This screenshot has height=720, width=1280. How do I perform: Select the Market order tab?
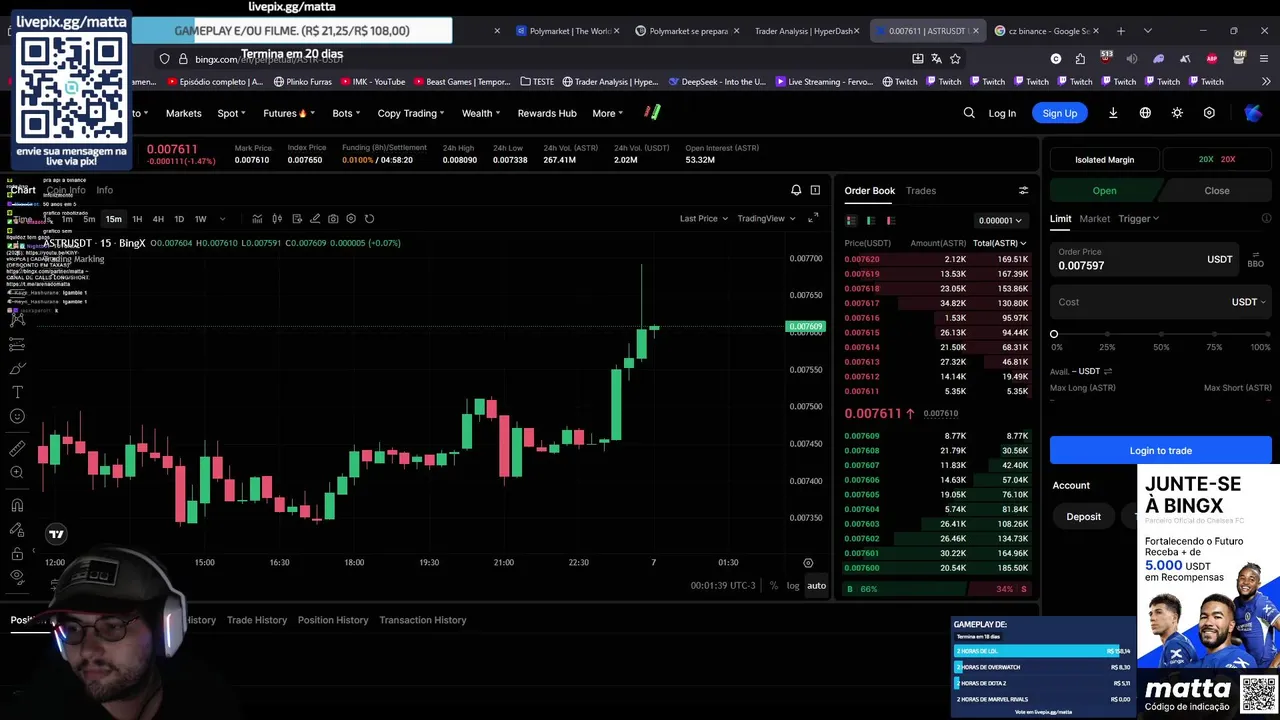[1094, 218]
